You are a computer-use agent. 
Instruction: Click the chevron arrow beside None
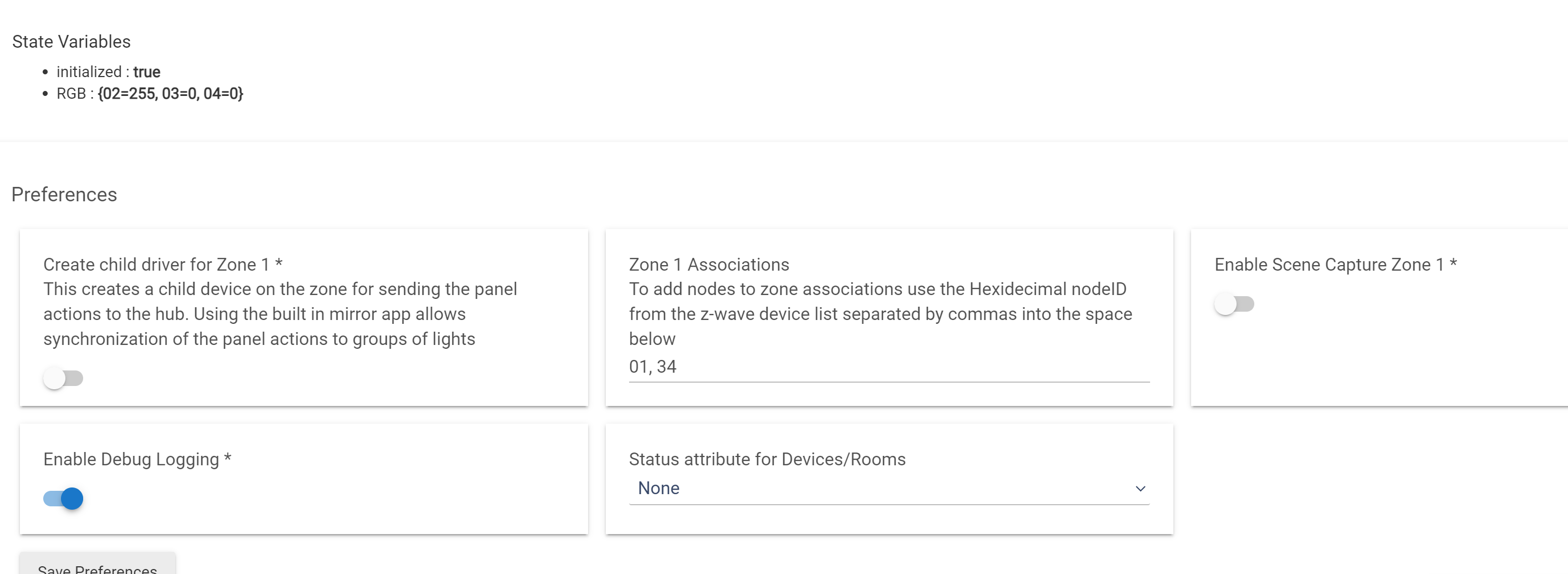click(x=1140, y=489)
